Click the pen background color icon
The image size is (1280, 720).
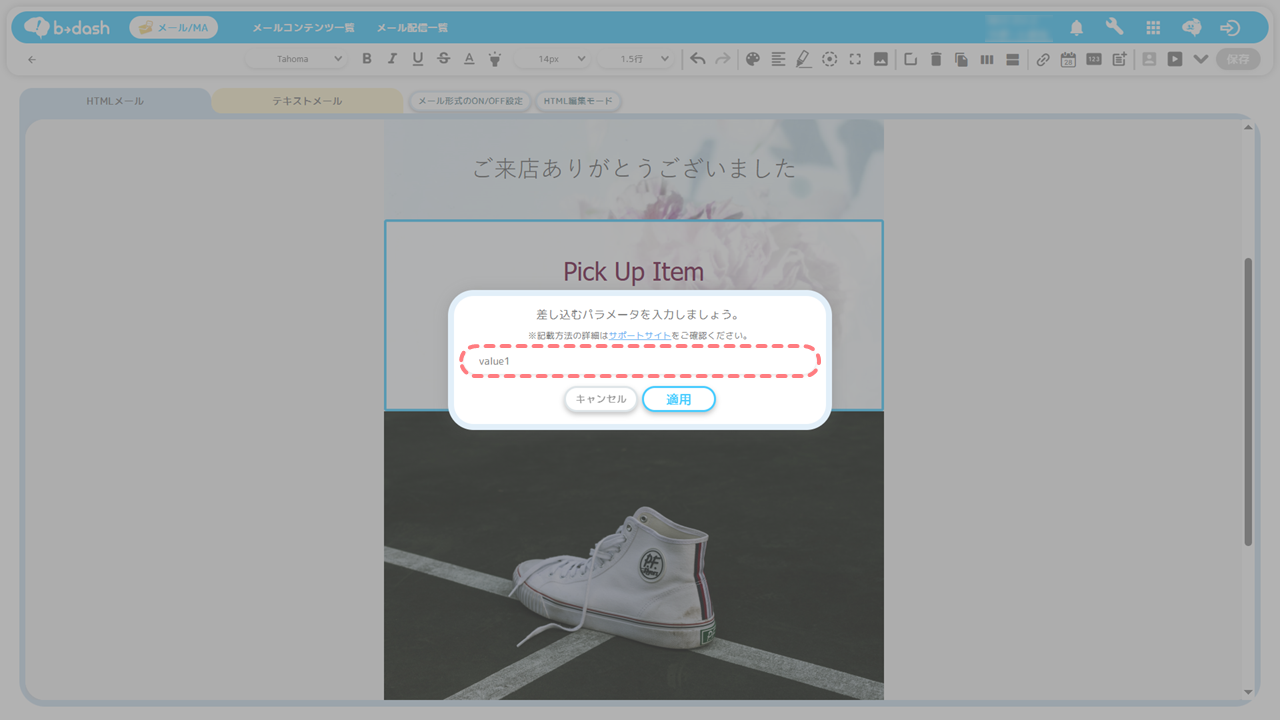click(804, 59)
